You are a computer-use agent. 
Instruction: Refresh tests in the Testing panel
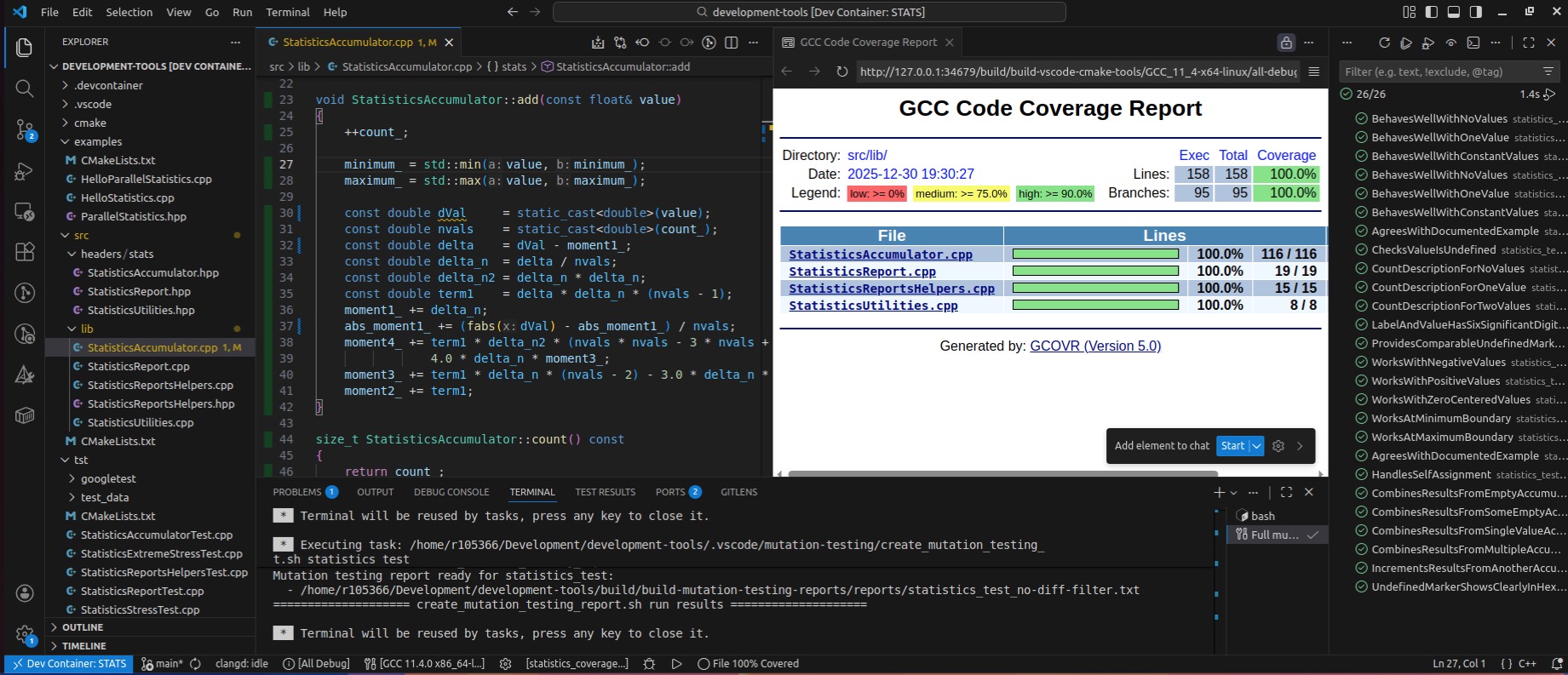[x=1384, y=43]
